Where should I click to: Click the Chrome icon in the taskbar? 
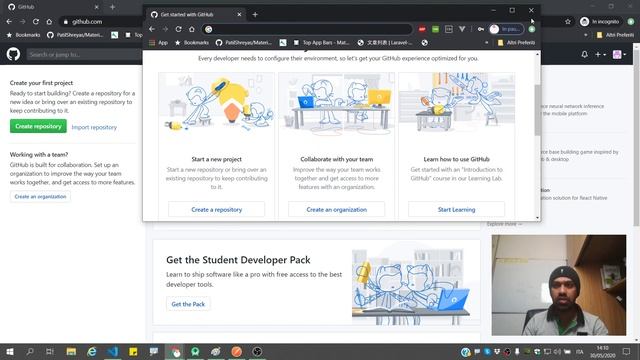pos(175,351)
